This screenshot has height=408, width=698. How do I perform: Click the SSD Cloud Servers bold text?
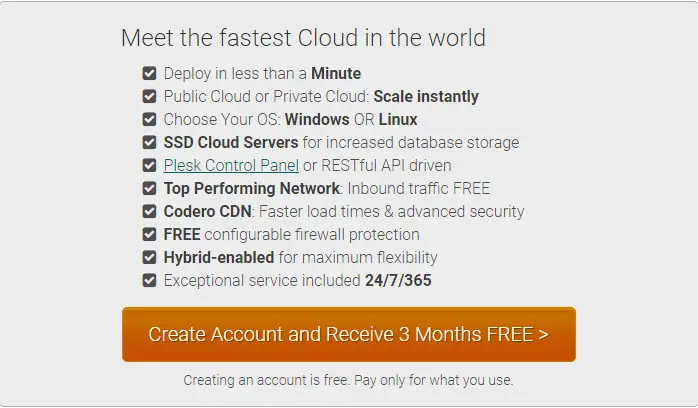(x=231, y=142)
